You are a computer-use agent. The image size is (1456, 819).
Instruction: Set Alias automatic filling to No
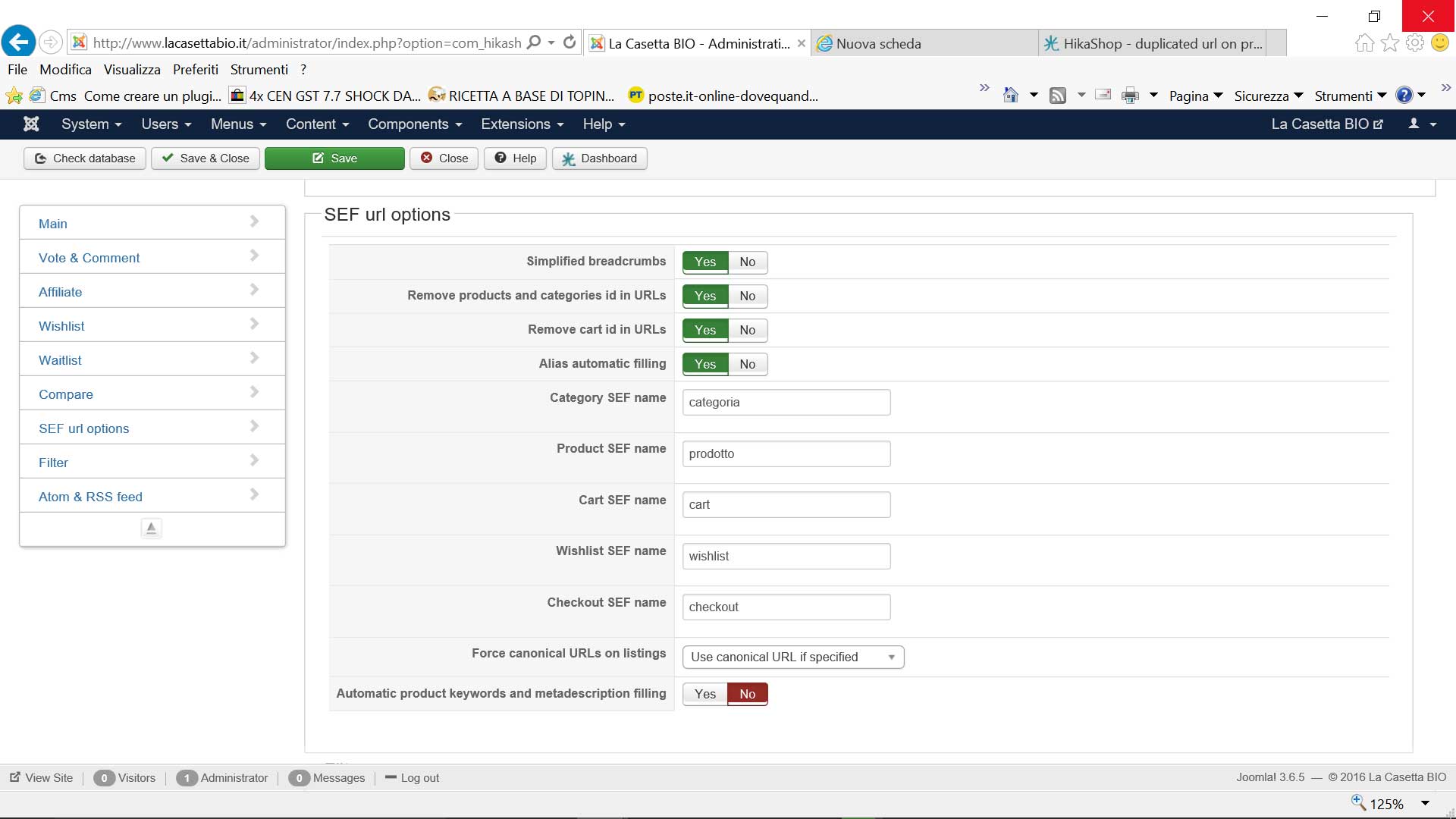(x=747, y=365)
